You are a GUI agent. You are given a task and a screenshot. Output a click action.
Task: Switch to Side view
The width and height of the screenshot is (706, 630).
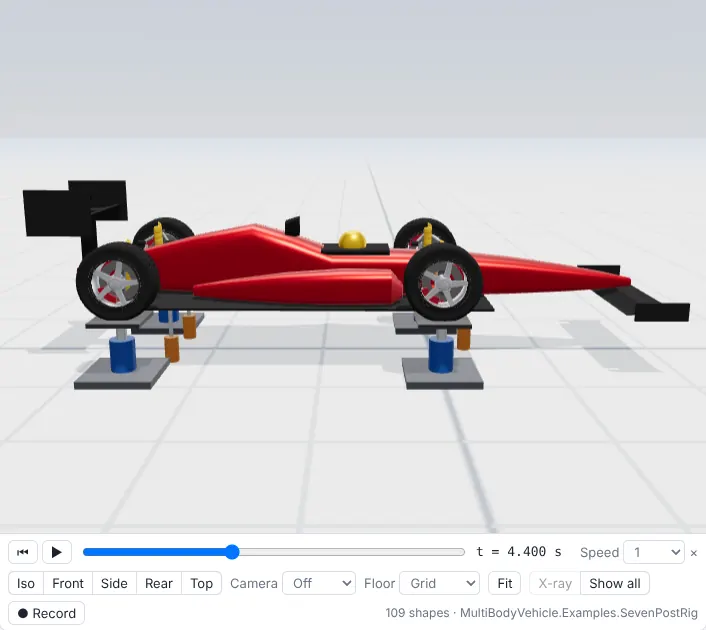click(x=114, y=583)
